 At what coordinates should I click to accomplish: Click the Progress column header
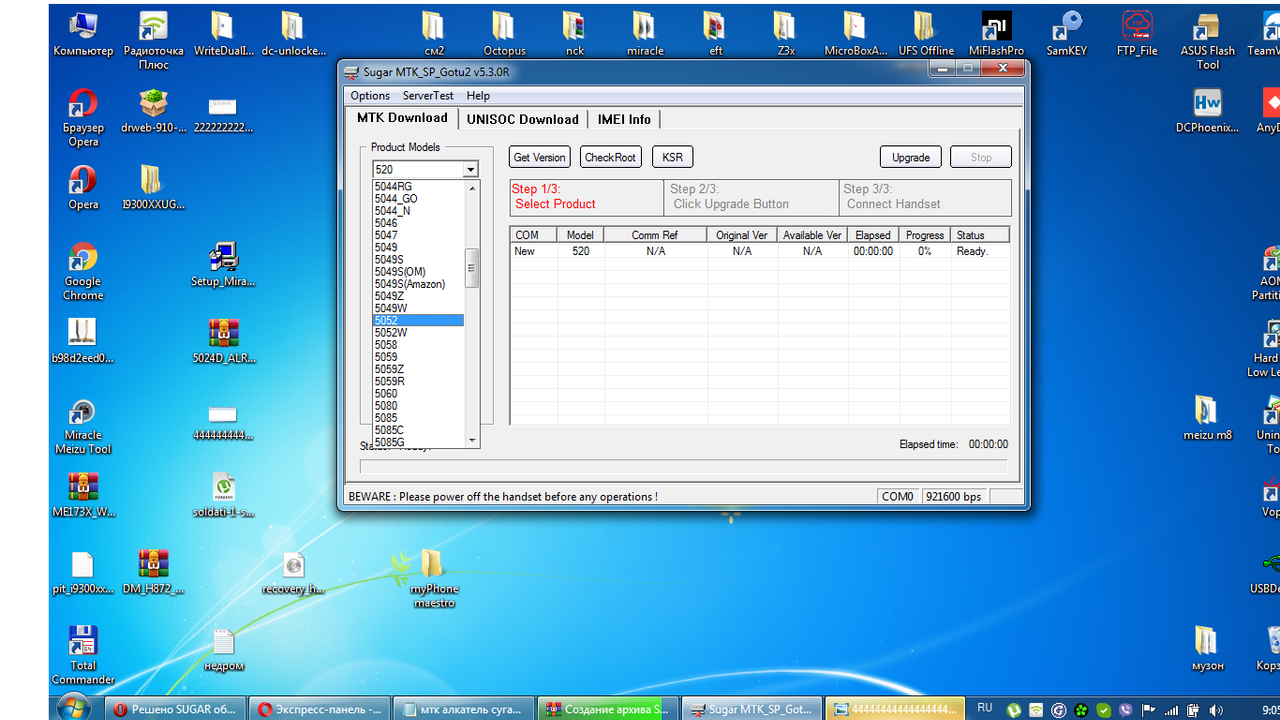click(924, 235)
